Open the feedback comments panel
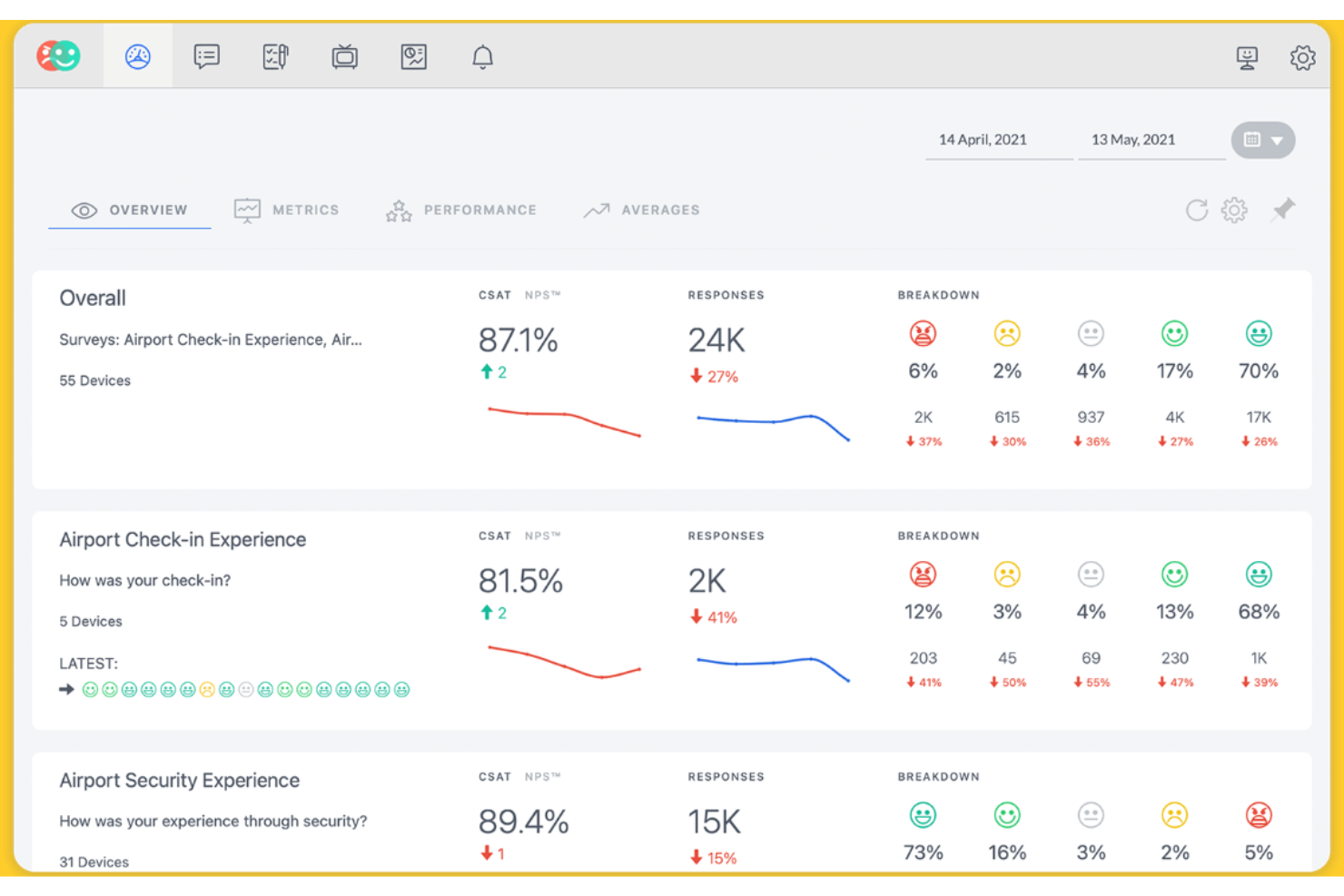The width and height of the screenshot is (1344, 896). [x=206, y=55]
